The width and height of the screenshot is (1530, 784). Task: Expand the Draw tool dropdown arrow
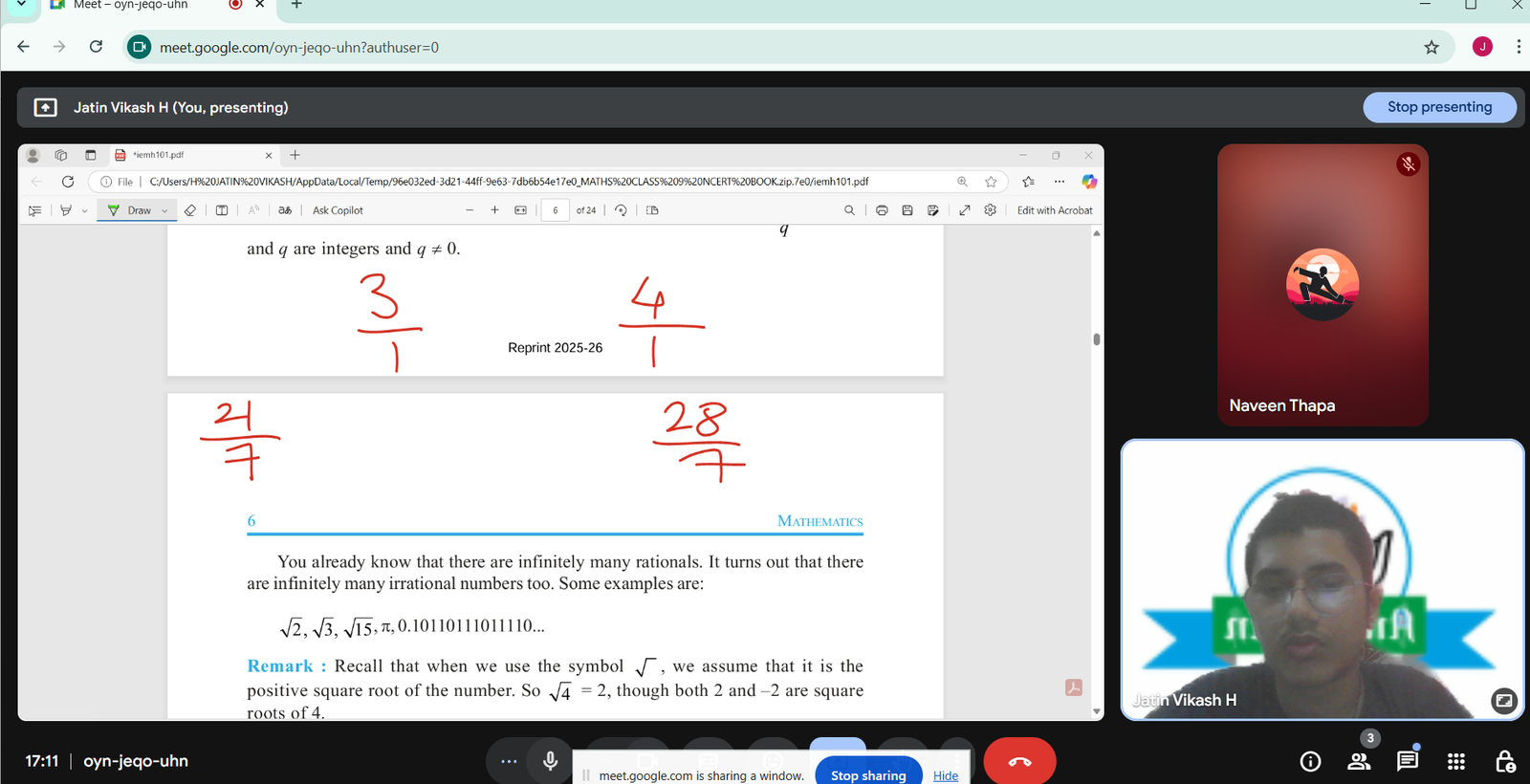click(x=164, y=210)
